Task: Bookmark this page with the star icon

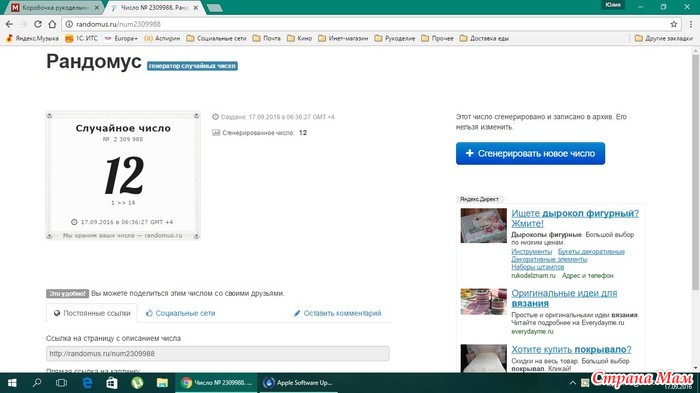Action: pyautogui.click(x=674, y=24)
